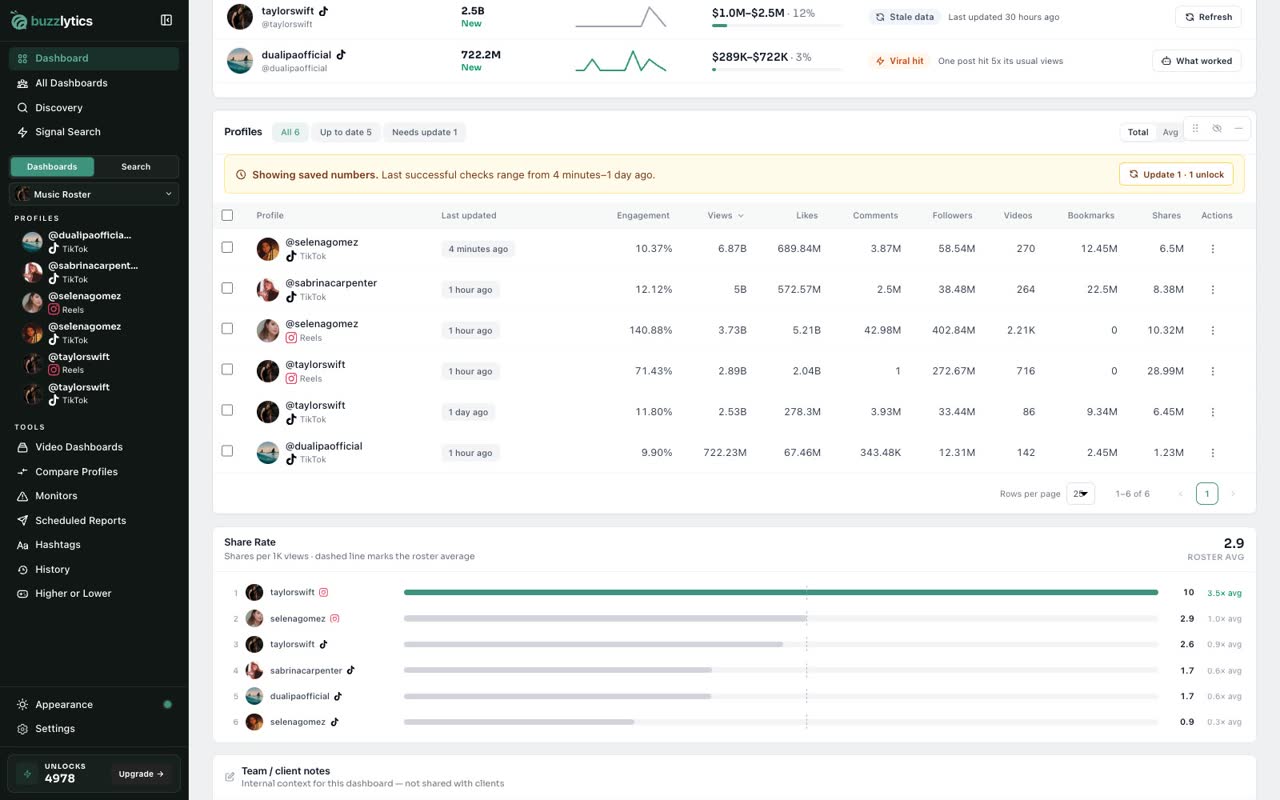Open Discovery from the sidebar
The image size is (1280, 800).
[94, 107]
